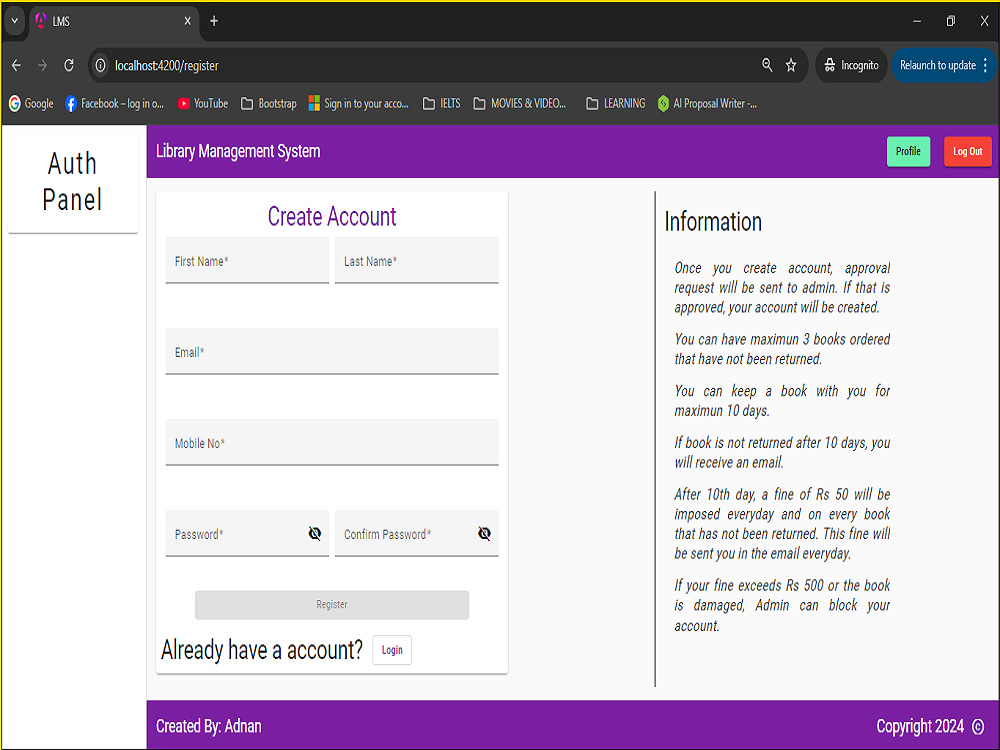The width and height of the screenshot is (1000, 750).
Task: Go forward with the browser arrow
Action: click(42, 65)
